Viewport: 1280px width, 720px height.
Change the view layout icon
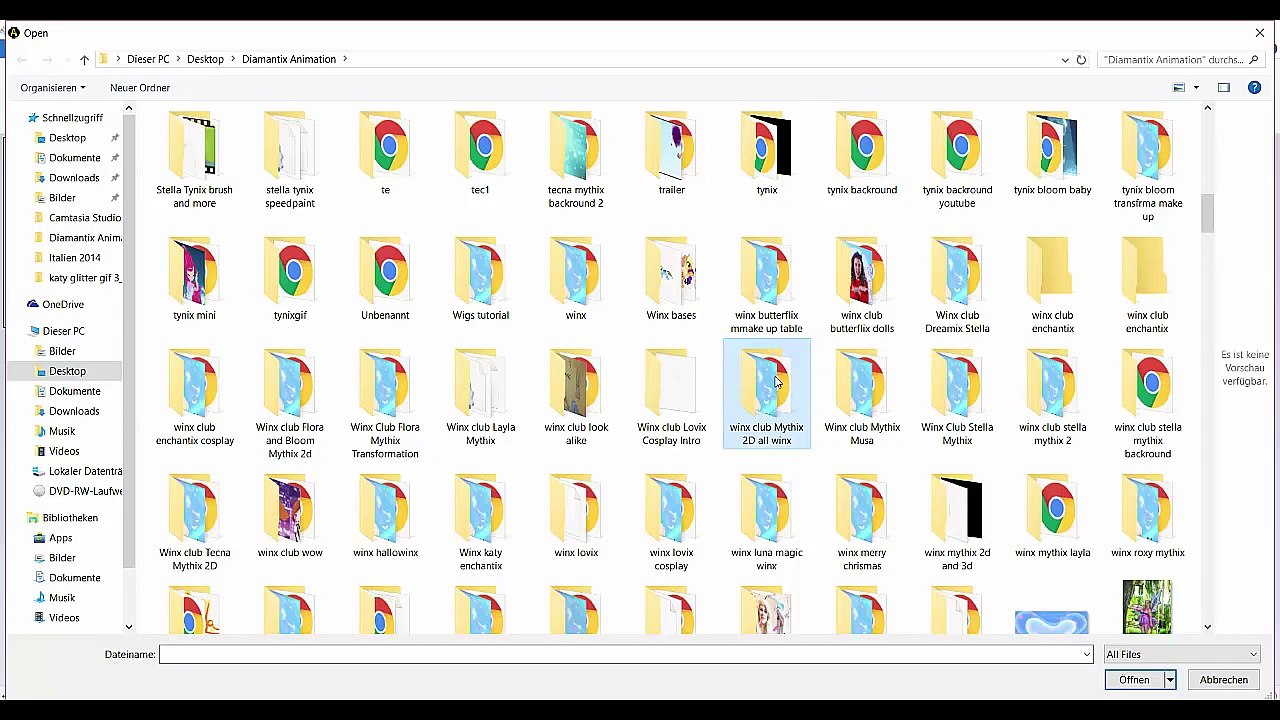(1179, 88)
